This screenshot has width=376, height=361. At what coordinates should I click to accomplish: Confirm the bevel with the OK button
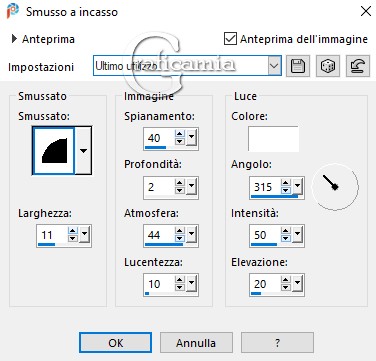pos(115,343)
